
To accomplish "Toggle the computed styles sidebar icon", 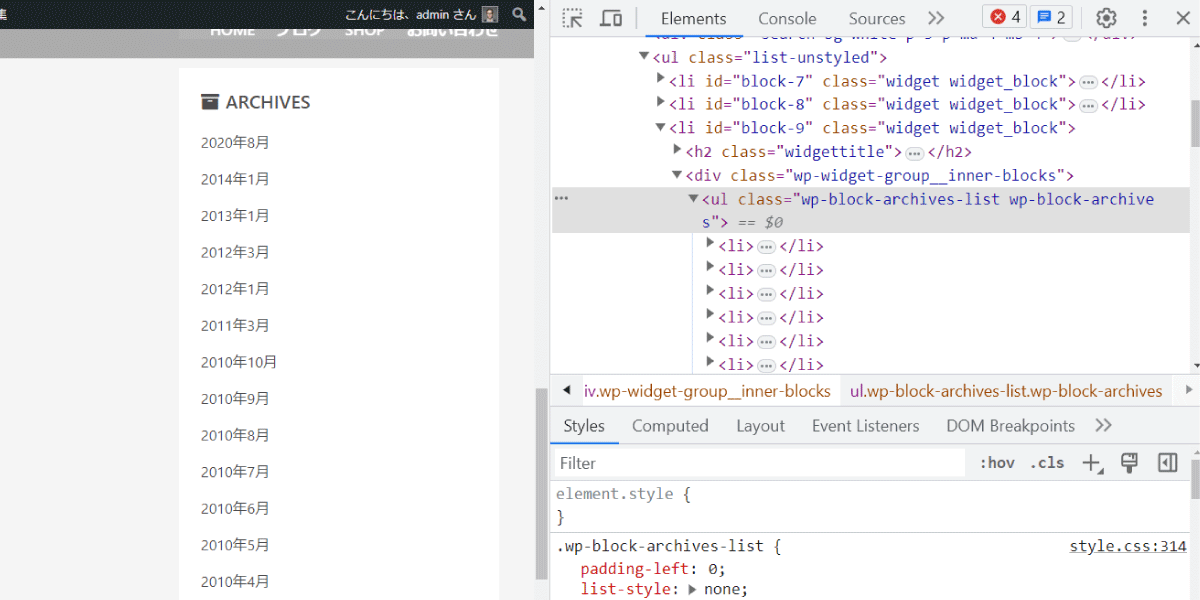I will 1167,462.
